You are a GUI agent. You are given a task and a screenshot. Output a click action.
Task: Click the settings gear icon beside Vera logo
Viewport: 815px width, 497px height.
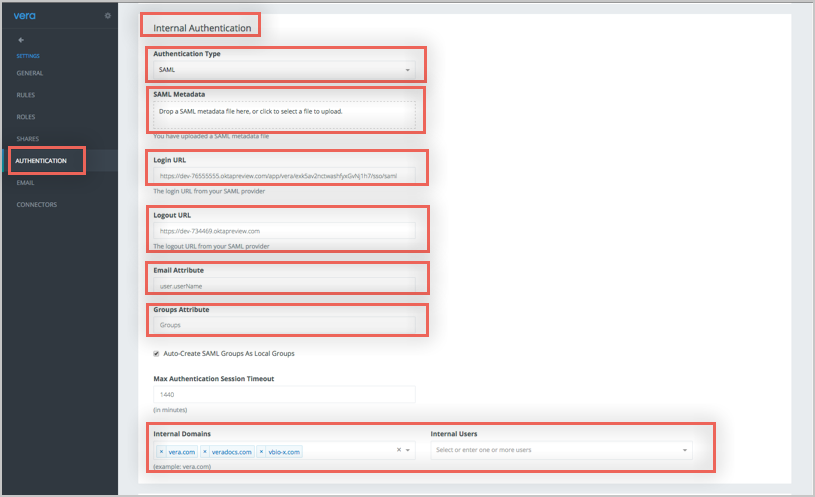(108, 16)
